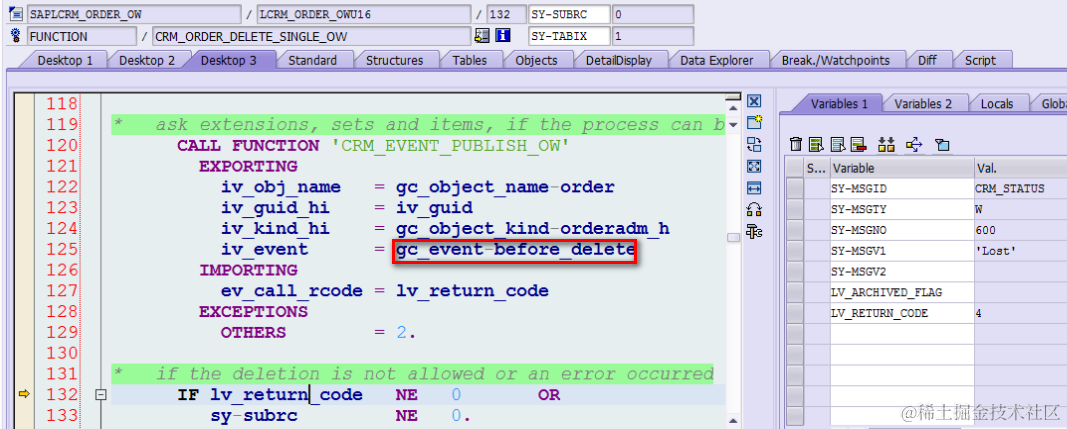The image size is (1067, 429).
Task: Click the 'Lost' value cell
Action: [x=1020, y=251]
